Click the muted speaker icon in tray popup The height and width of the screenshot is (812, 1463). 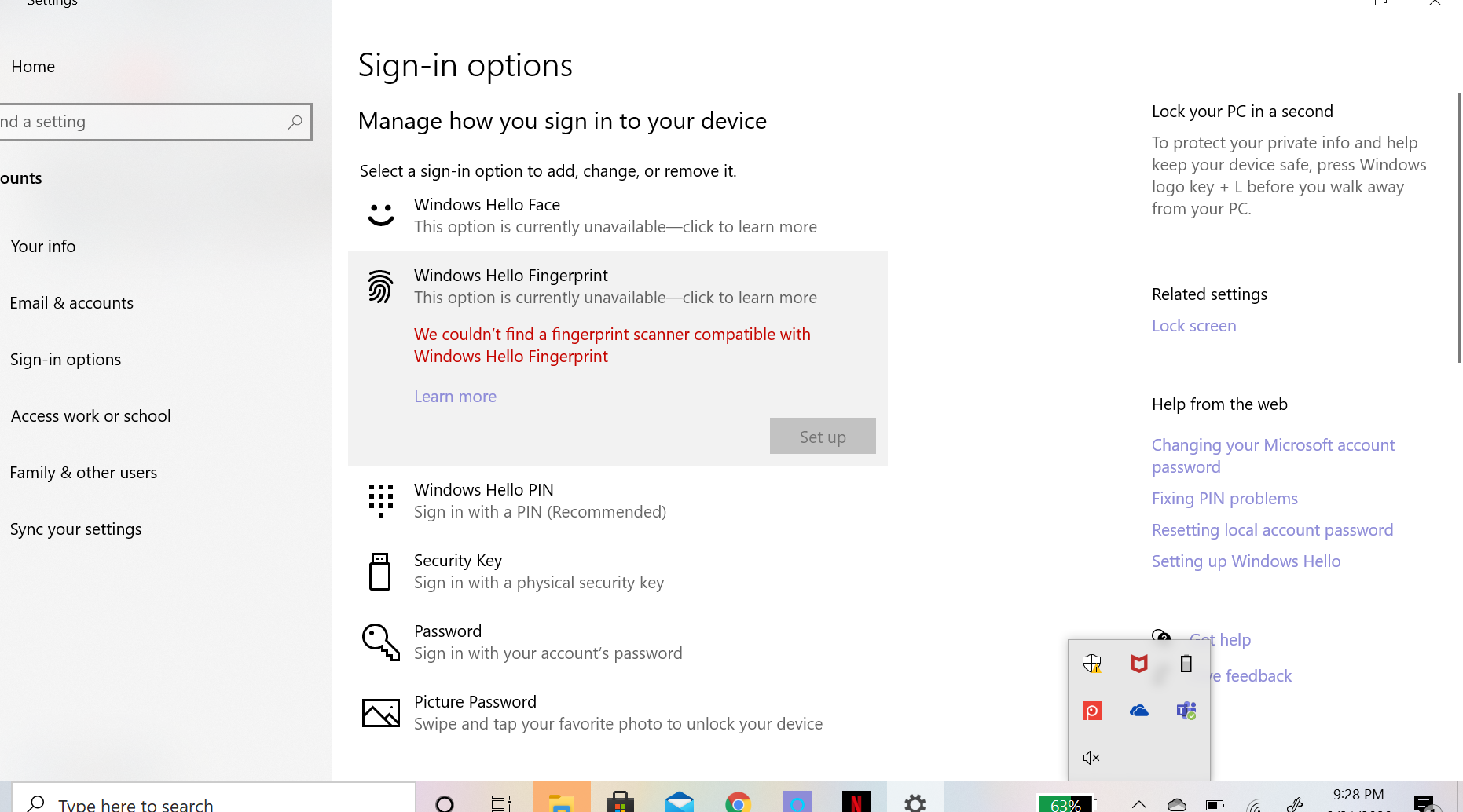1092,758
